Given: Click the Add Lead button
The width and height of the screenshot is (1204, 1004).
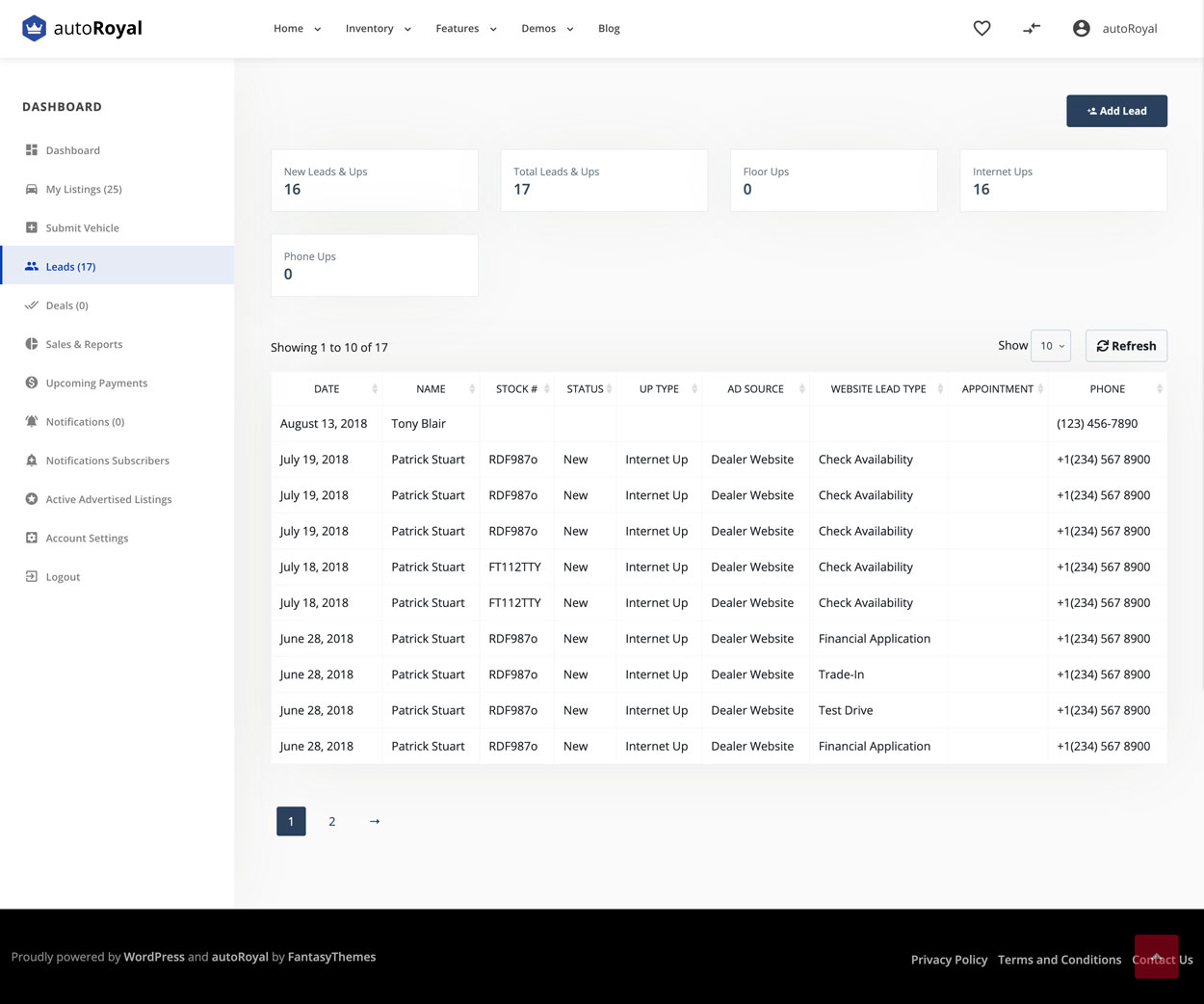Looking at the screenshot, I should click(1116, 111).
